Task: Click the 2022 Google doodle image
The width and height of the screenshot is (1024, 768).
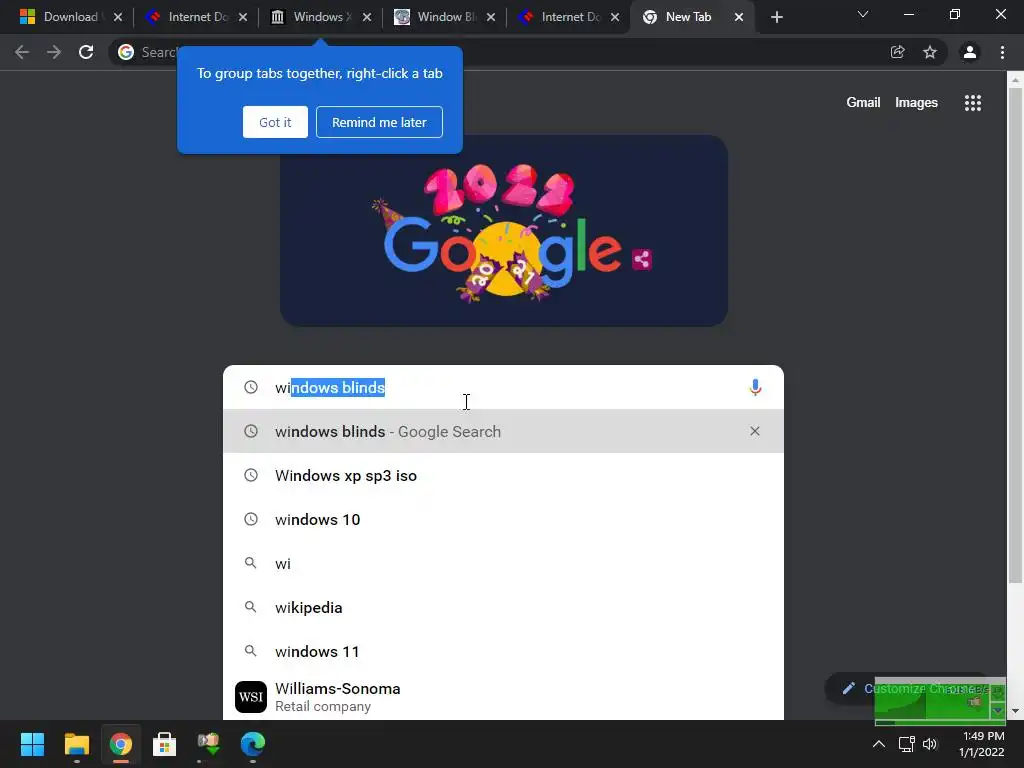Action: coord(504,231)
